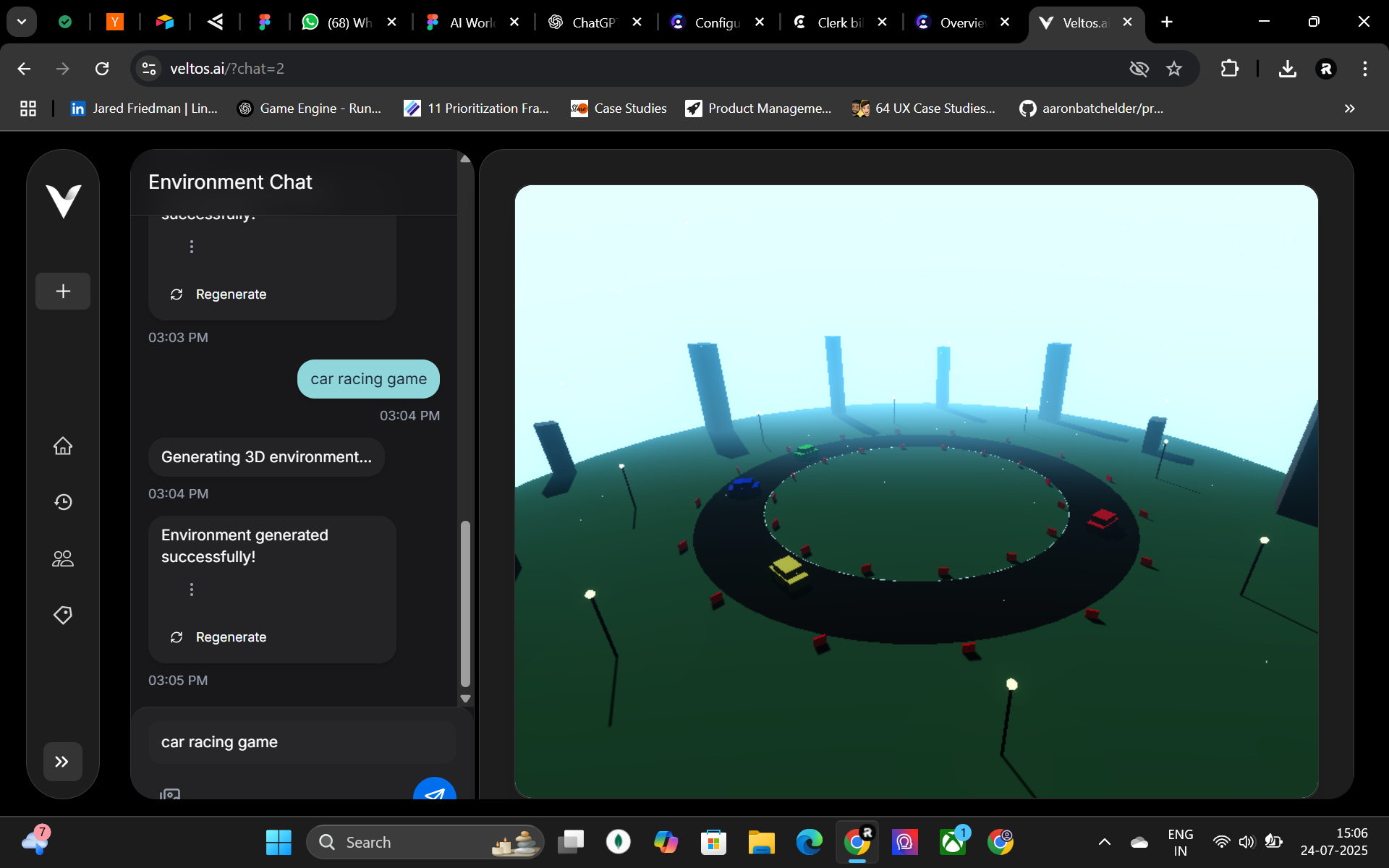
Task: Open options menu of 03:03 PM message
Action: pos(192,247)
